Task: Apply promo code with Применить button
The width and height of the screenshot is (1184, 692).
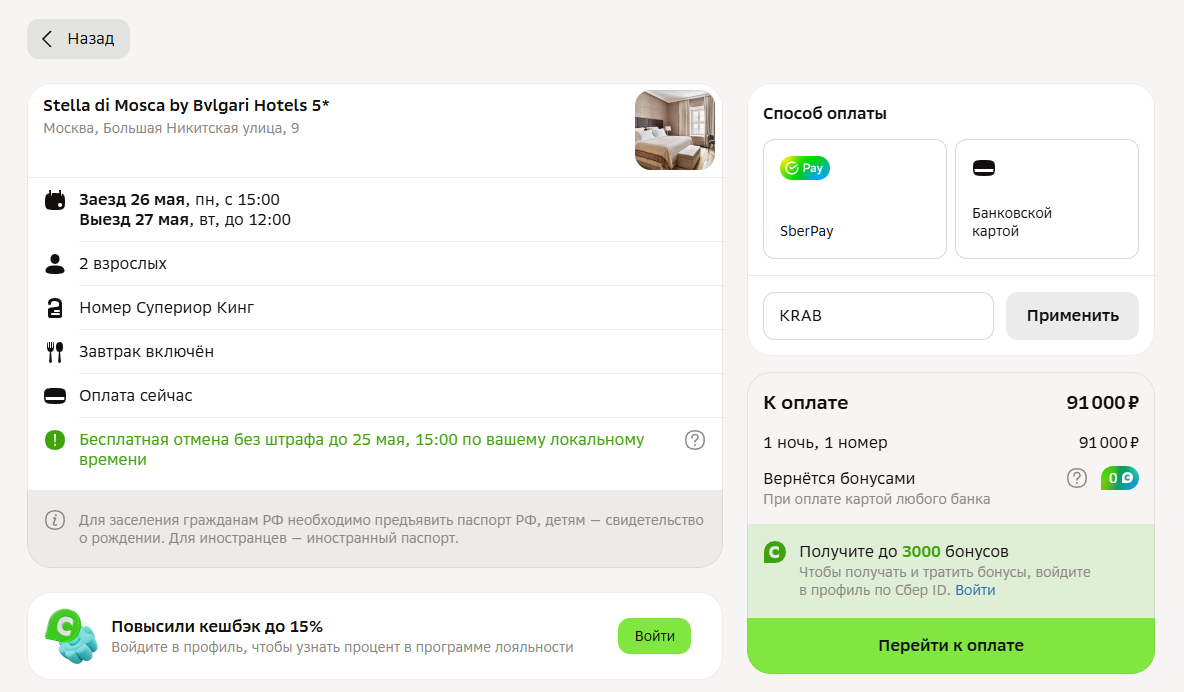Action: point(1072,316)
